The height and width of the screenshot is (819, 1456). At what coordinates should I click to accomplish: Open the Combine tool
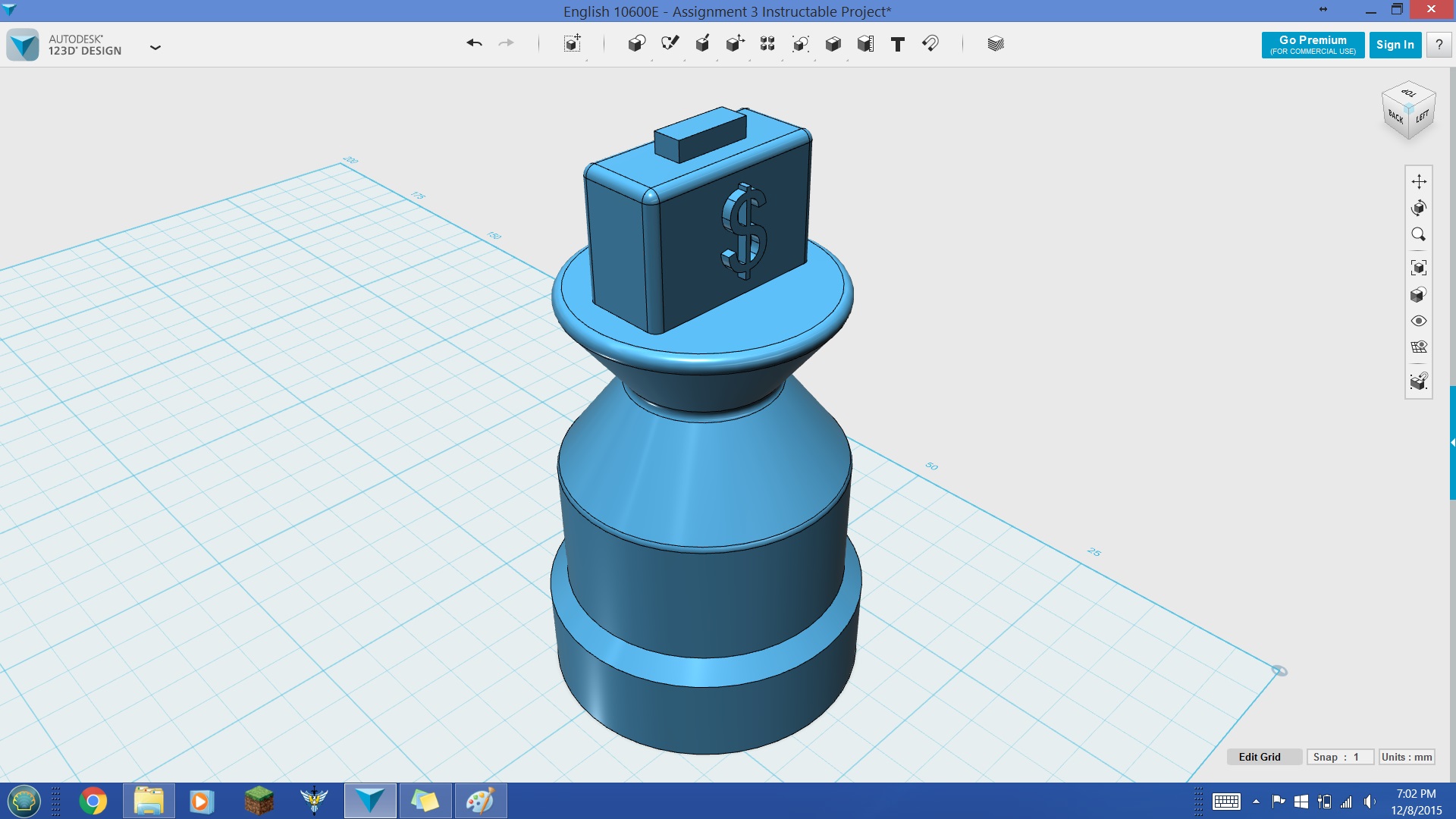(833, 43)
